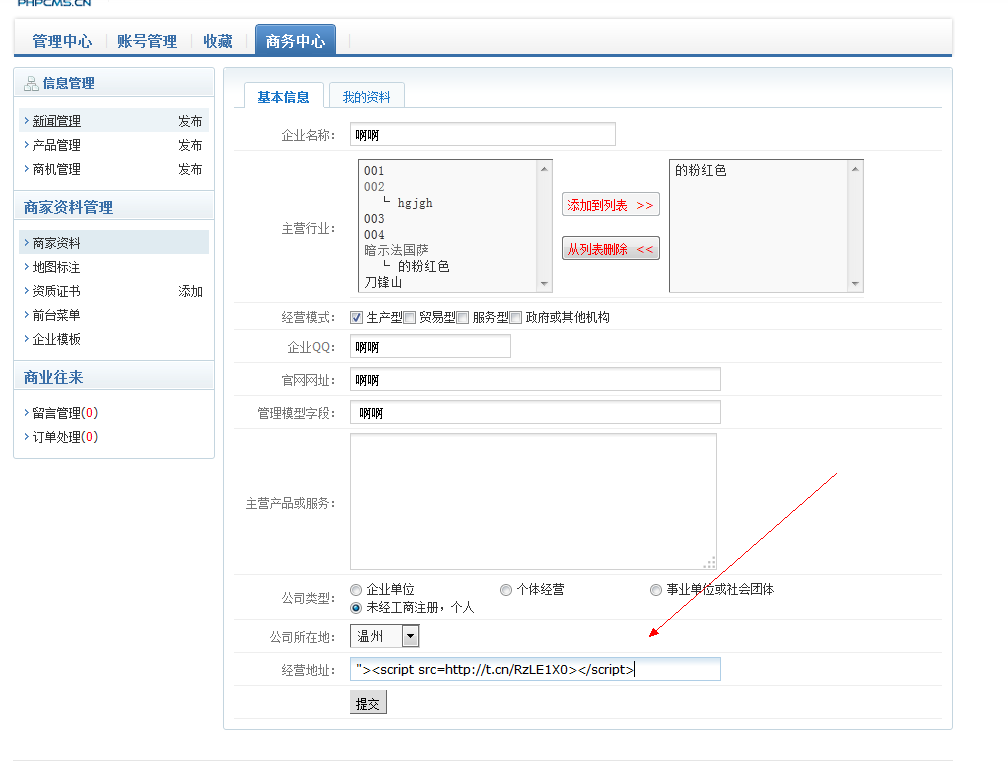Click right list scroll down arrow

click(x=855, y=283)
